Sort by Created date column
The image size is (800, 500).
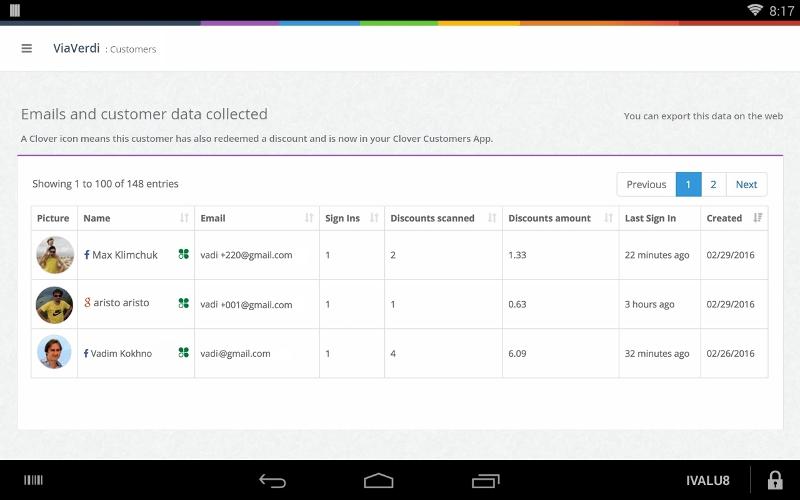coord(733,218)
